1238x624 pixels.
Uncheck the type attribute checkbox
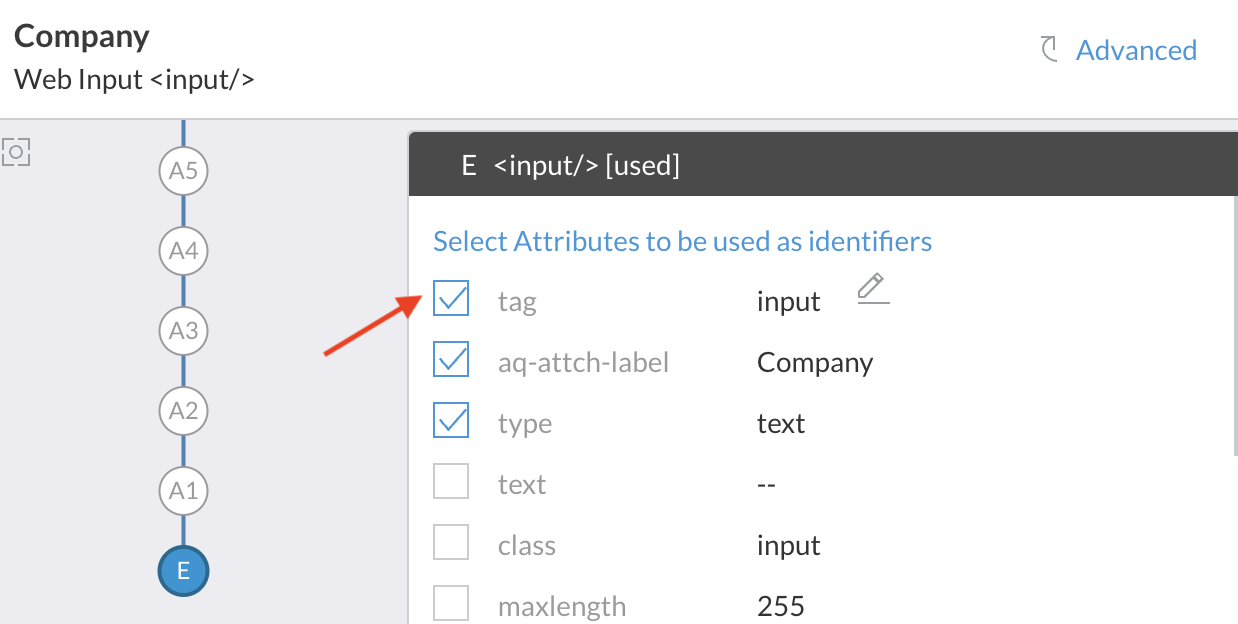[450, 421]
